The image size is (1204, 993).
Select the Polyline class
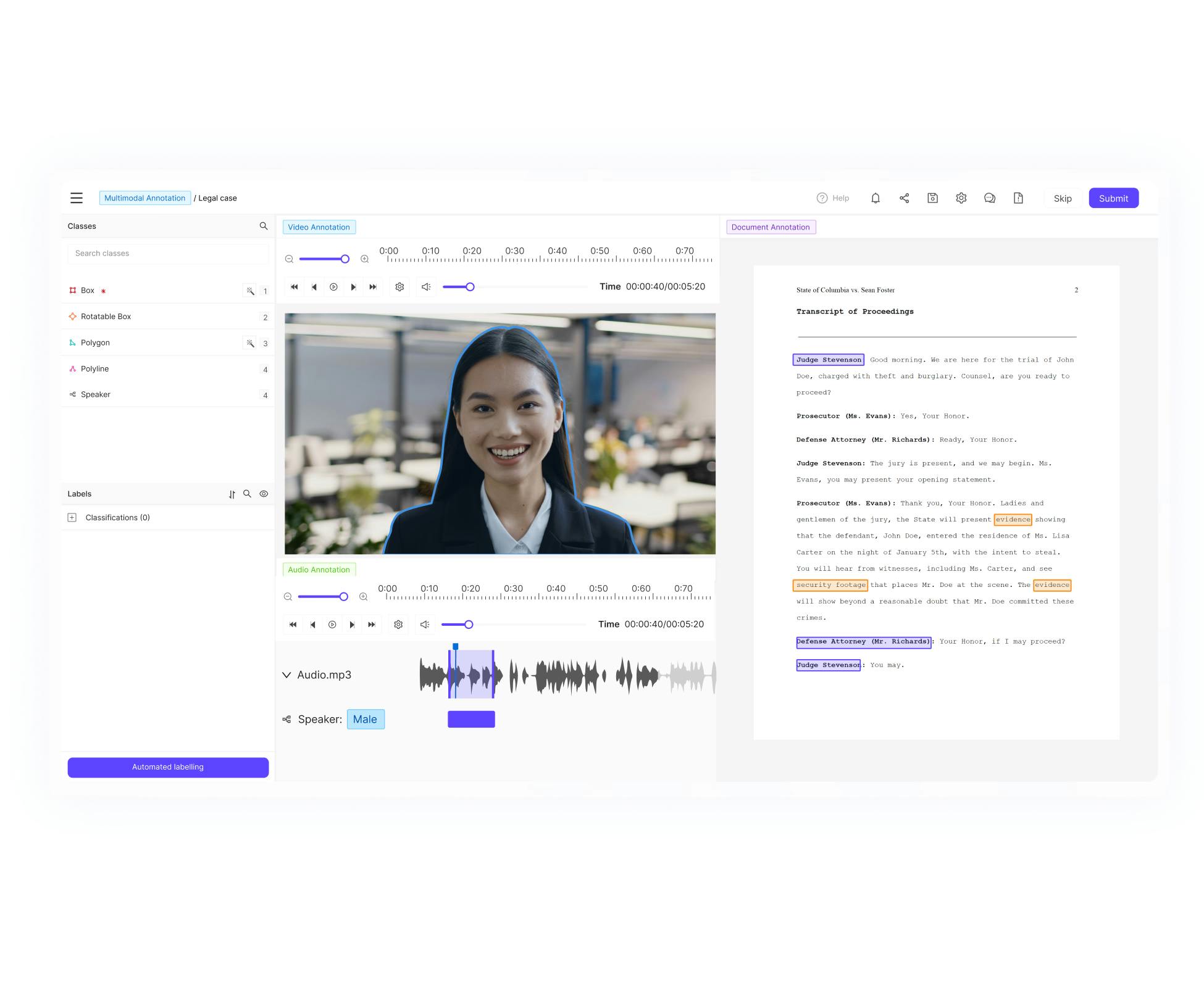point(168,369)
